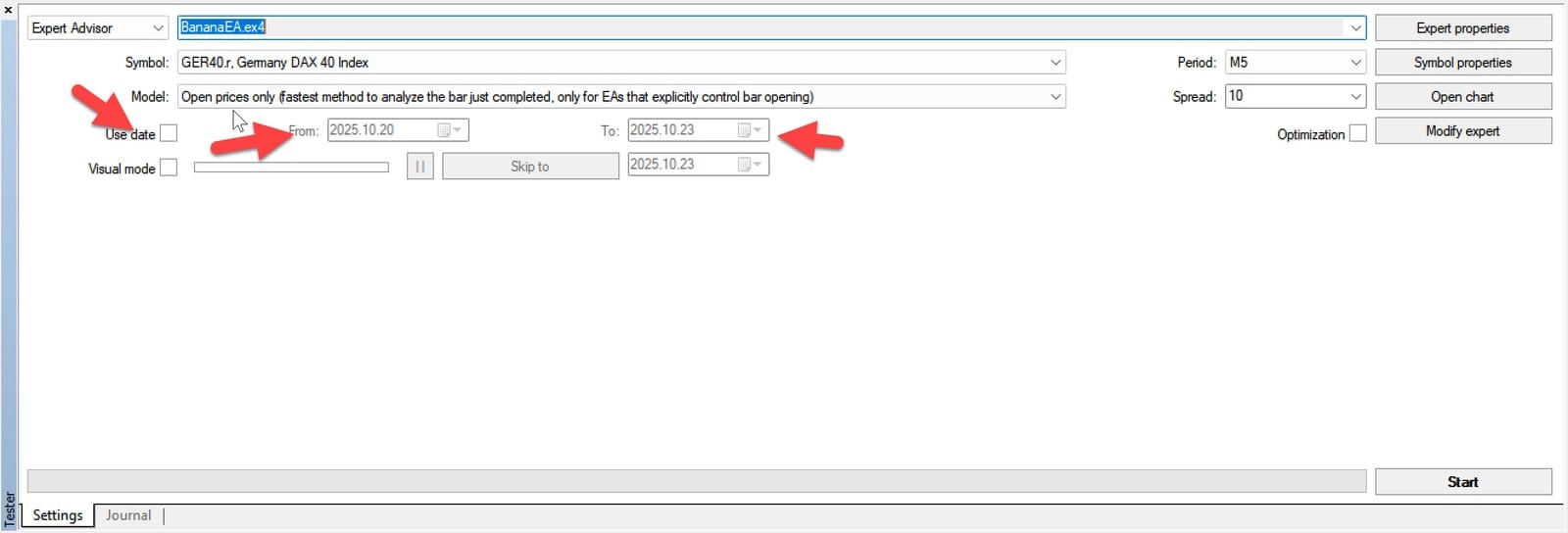This screenshot has width=1568, height=533.
Task: Open the To date calendar picker
Action: pyautogui.click(x=750, y=130)
